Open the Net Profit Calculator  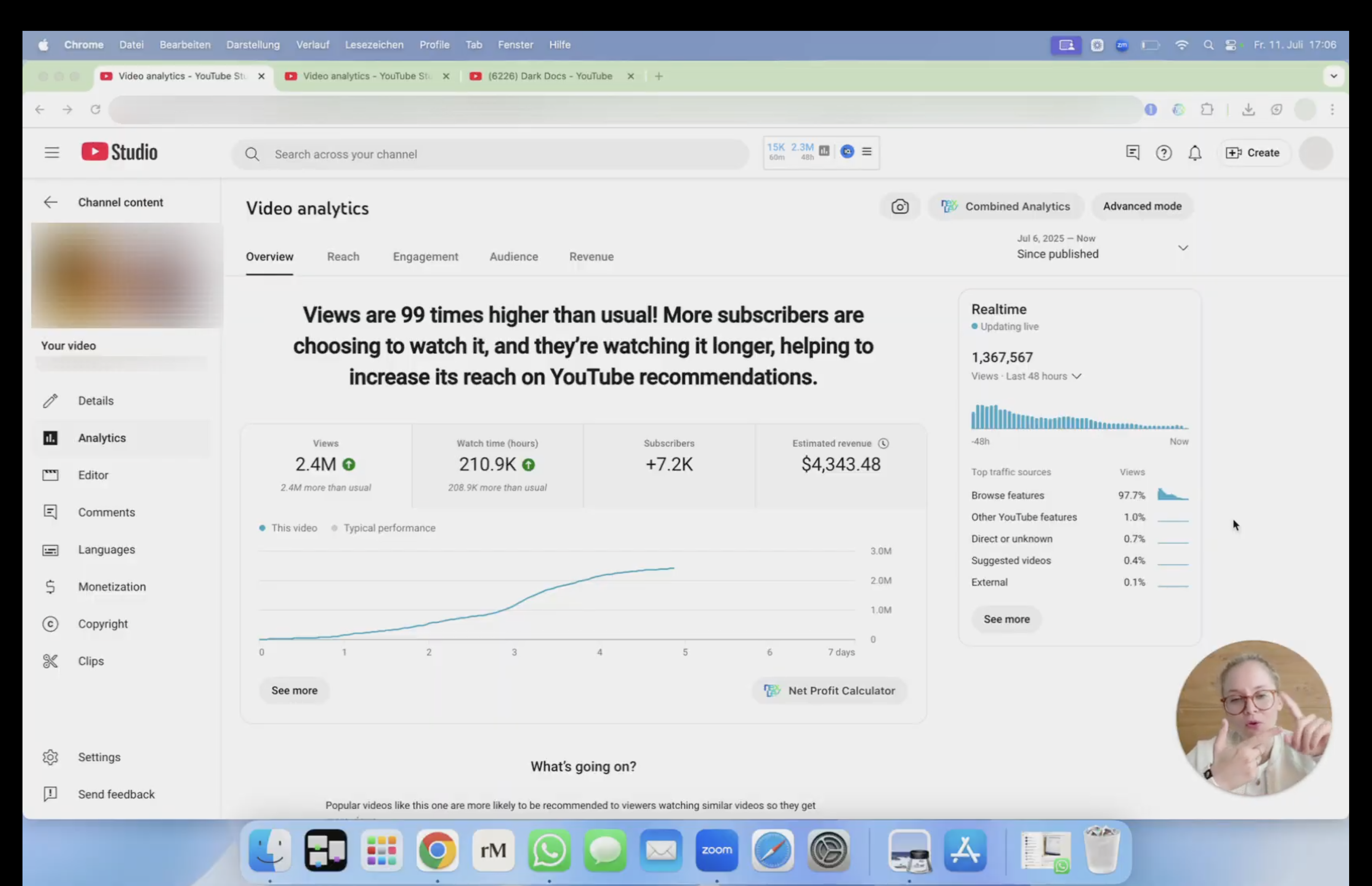coord(829,690)
